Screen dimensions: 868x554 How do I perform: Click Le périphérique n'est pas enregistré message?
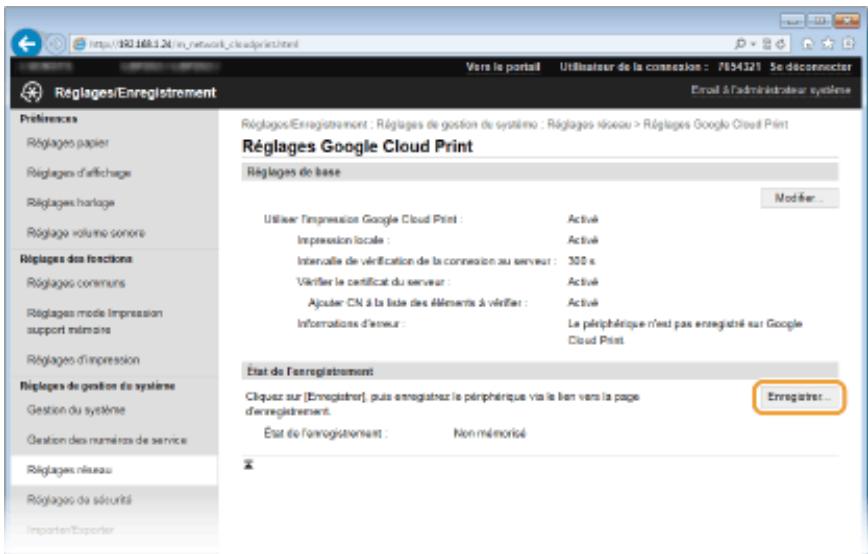[x=685, y=332]
